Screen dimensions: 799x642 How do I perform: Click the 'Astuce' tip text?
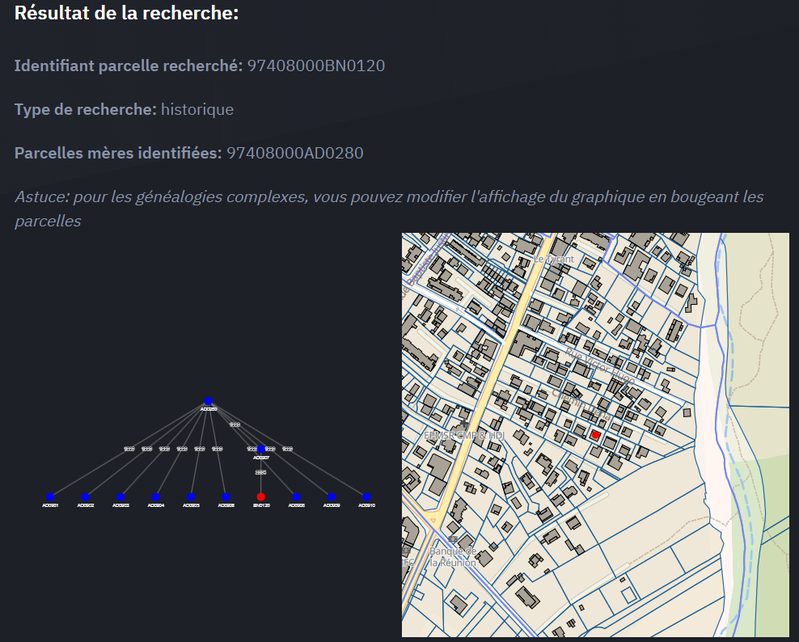(389, 209)
